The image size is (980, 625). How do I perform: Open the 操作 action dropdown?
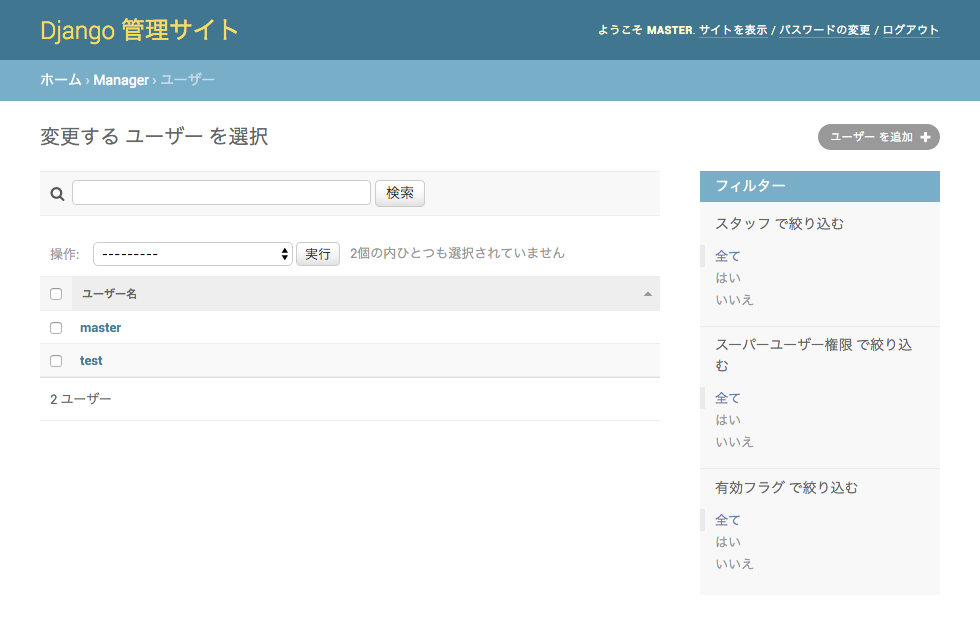(192, 254)
